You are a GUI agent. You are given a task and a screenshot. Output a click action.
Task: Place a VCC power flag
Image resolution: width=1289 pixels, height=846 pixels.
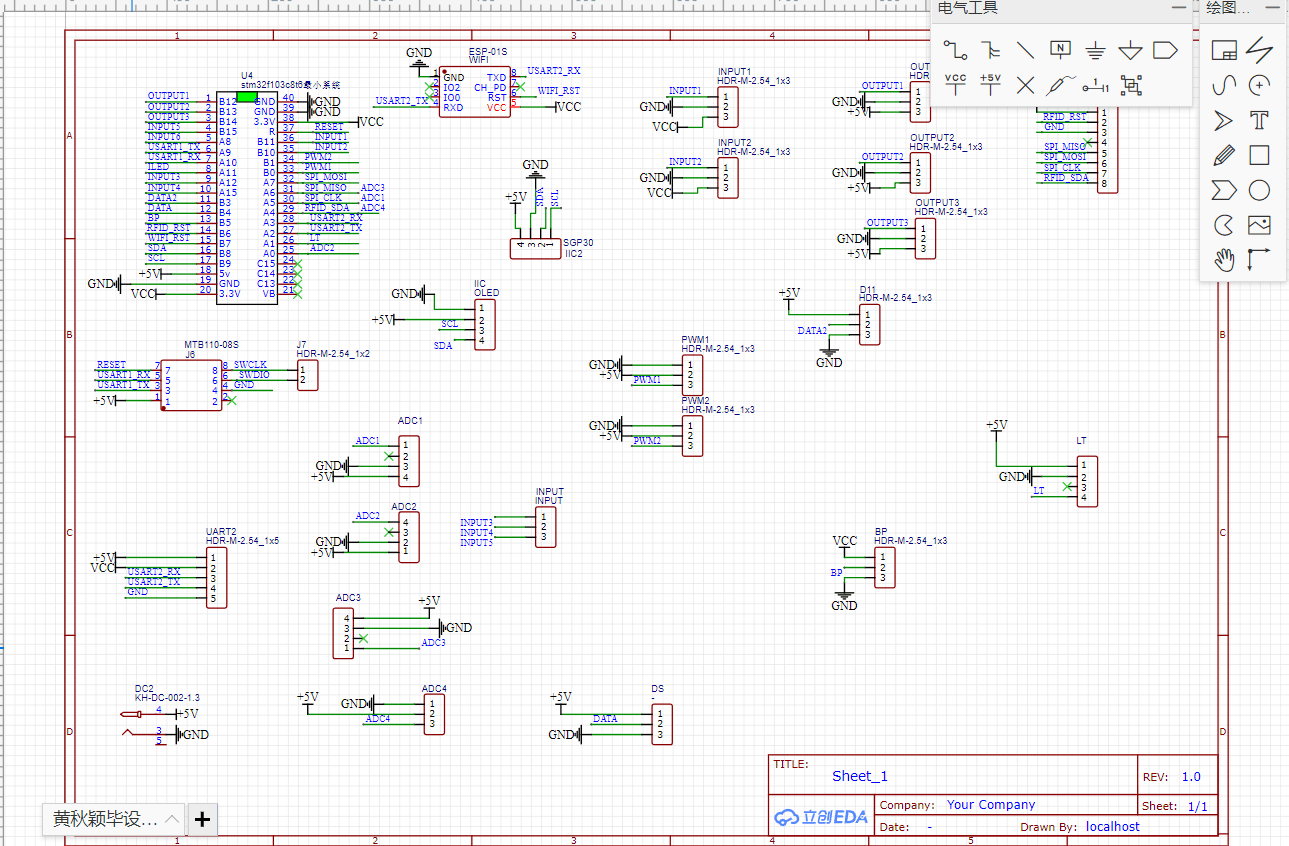(x=956, y=84)
